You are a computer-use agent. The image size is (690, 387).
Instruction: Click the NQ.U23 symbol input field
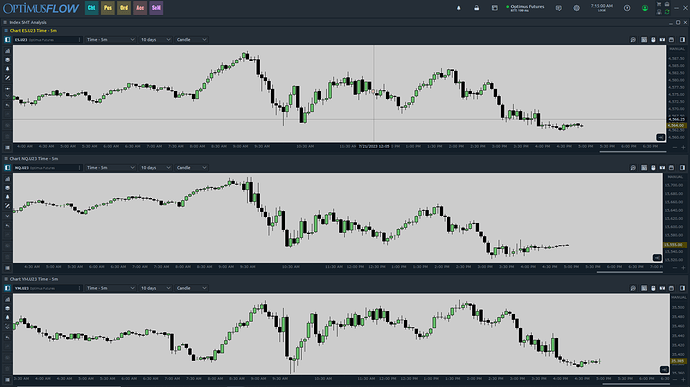coord(47,168)
